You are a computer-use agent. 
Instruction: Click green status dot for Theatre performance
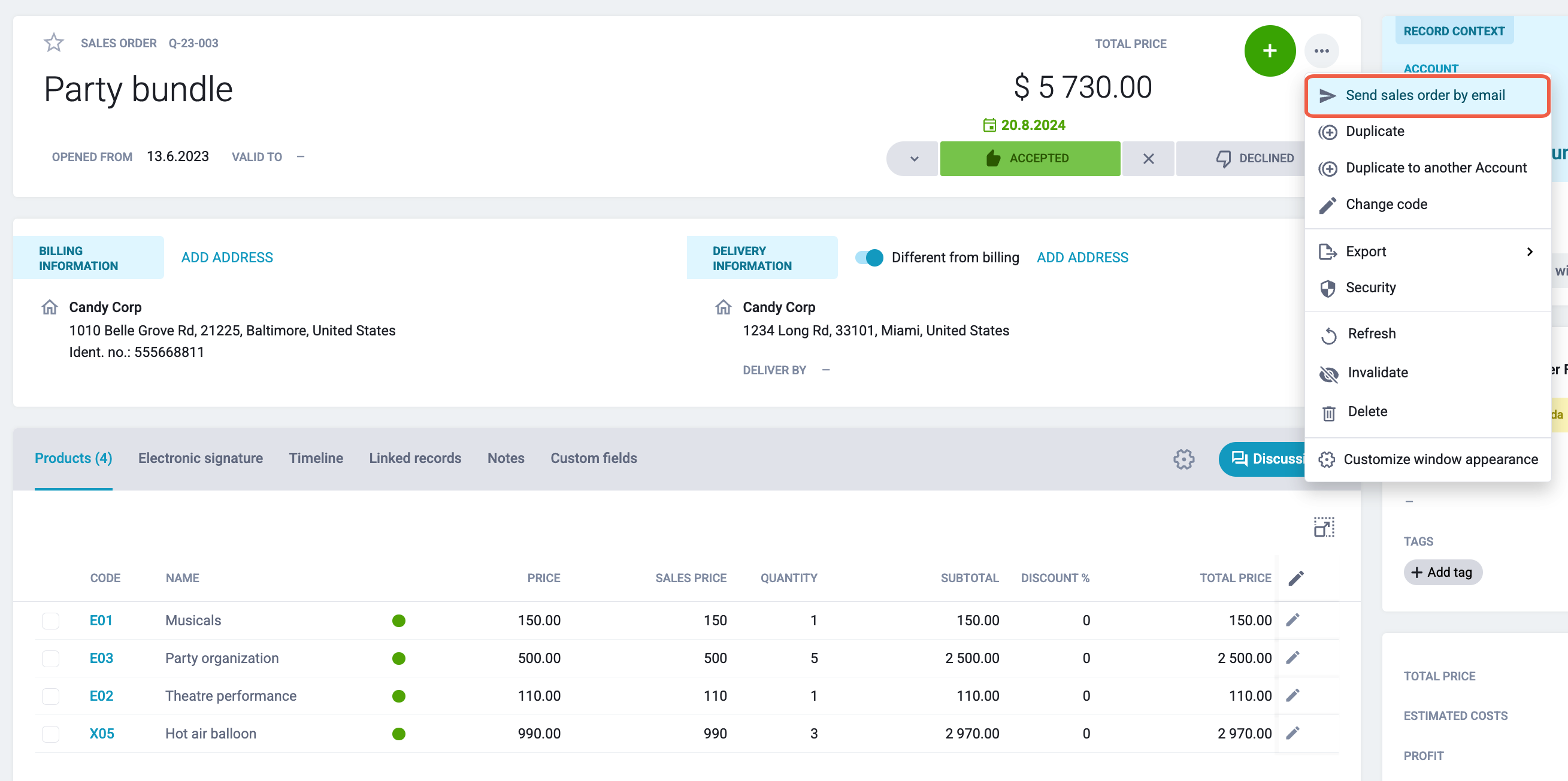click(399, 696)
